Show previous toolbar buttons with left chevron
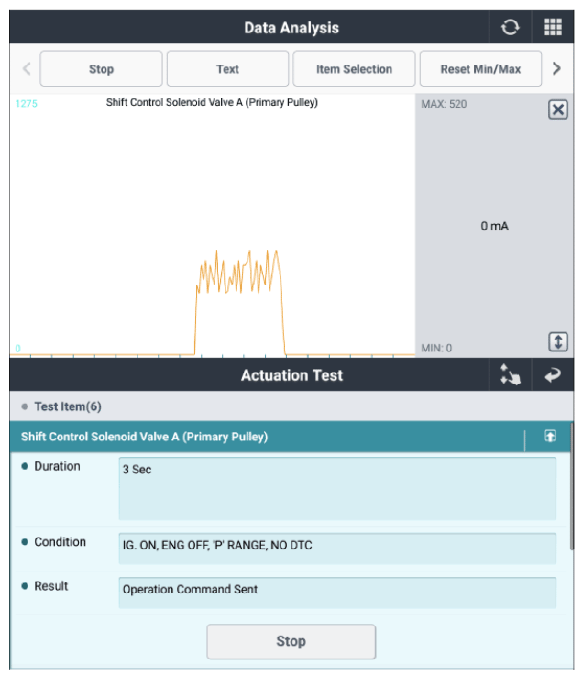This screenshot has height=679, width=584. (27, 68)
